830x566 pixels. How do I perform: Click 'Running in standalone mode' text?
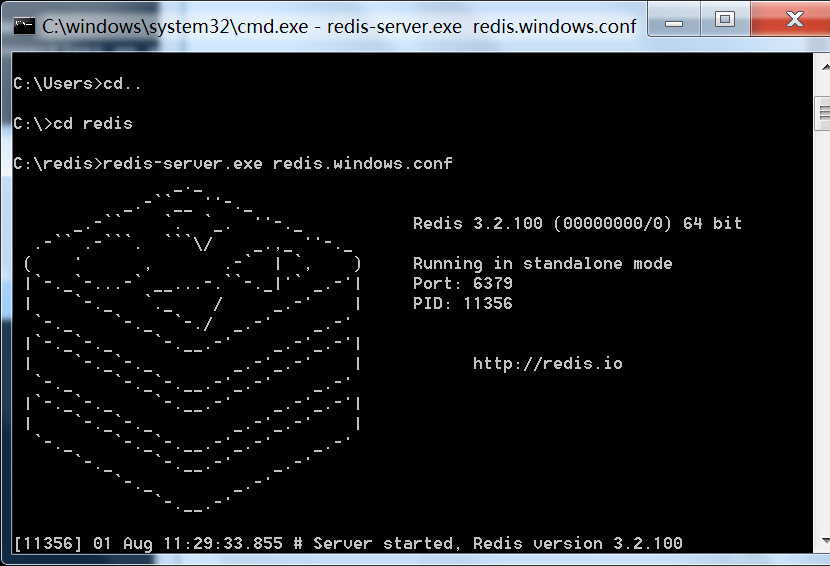point(543,263)
